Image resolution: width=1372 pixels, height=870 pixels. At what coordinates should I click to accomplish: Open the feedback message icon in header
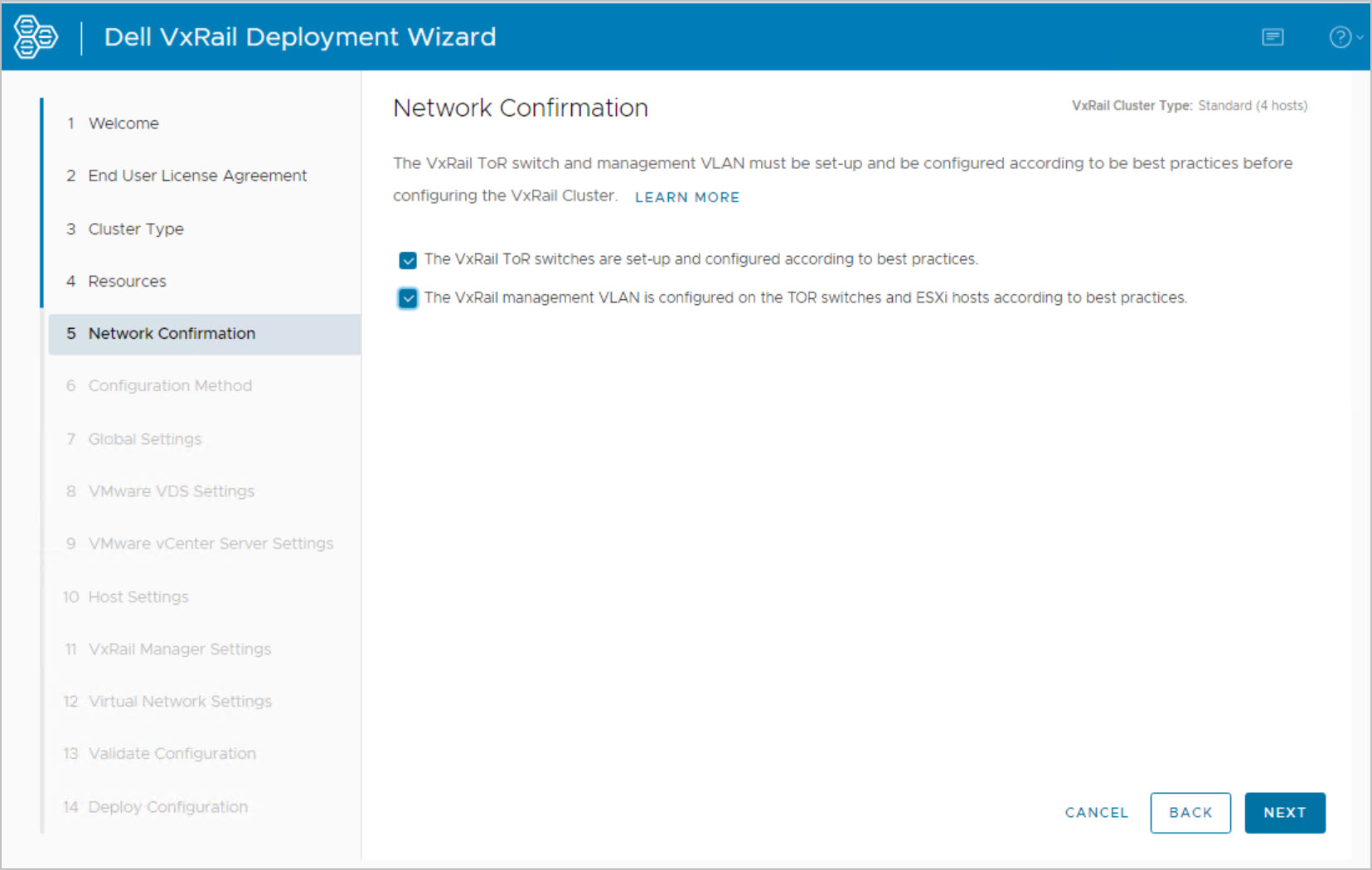click(1273, 37)
